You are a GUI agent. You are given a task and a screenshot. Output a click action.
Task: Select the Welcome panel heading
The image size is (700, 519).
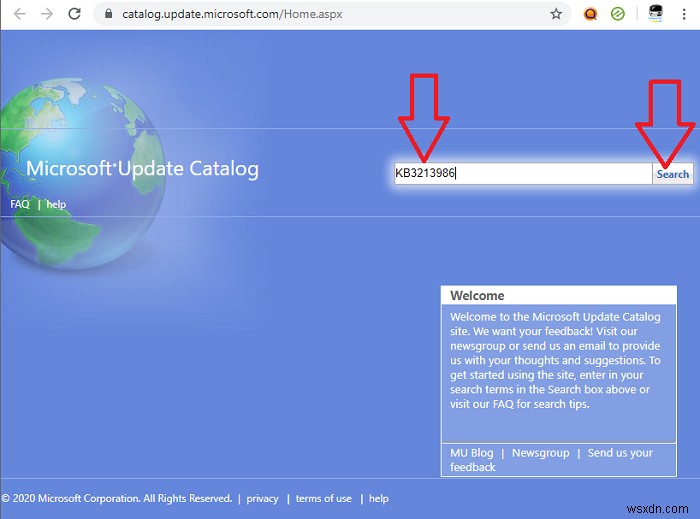pyautogui.click(x=477, y=295)
